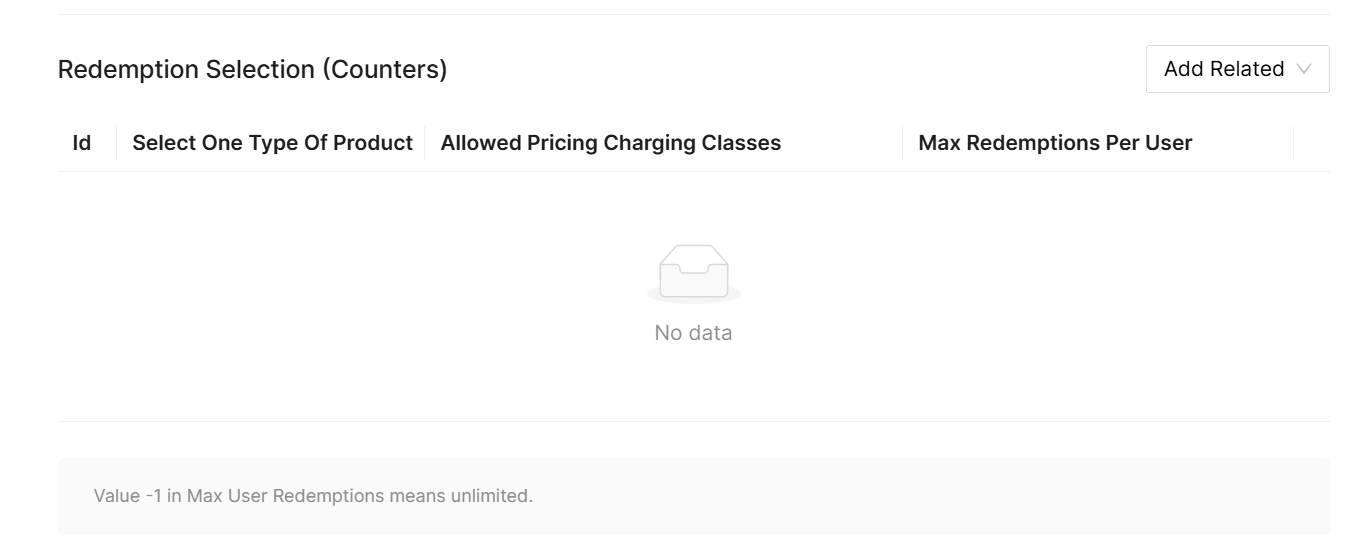This screenshot has height=559, width=1351.
Task: Click the Allowed Pricing Charging Classes header
Action: pos(610,143)
